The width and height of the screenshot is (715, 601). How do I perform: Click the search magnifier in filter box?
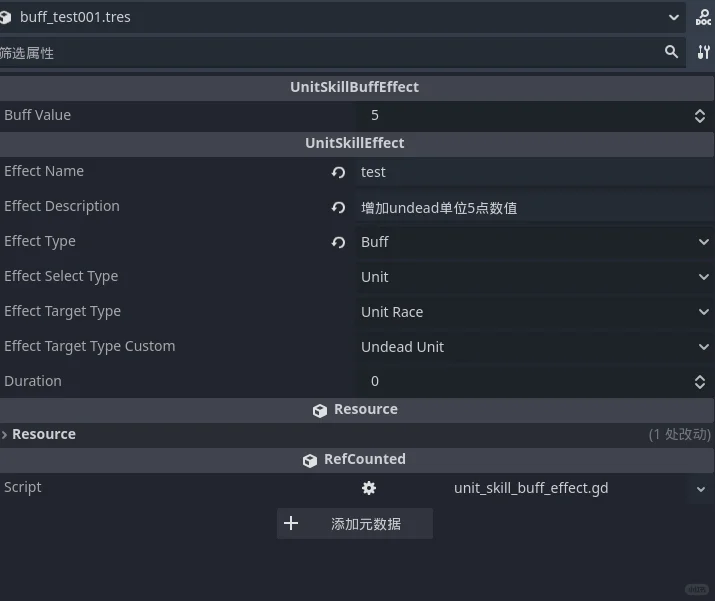click(671, 52)
